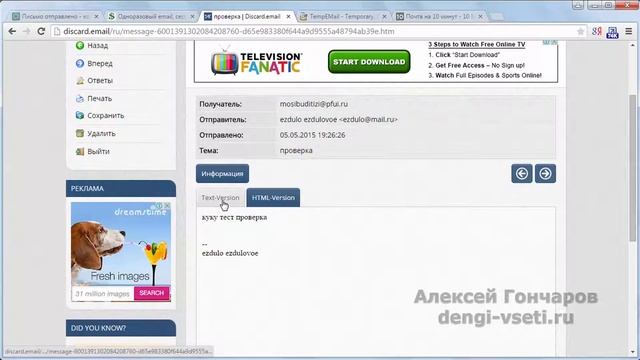Close the 'Одноразовый email' tab

[x=192, y=16]
